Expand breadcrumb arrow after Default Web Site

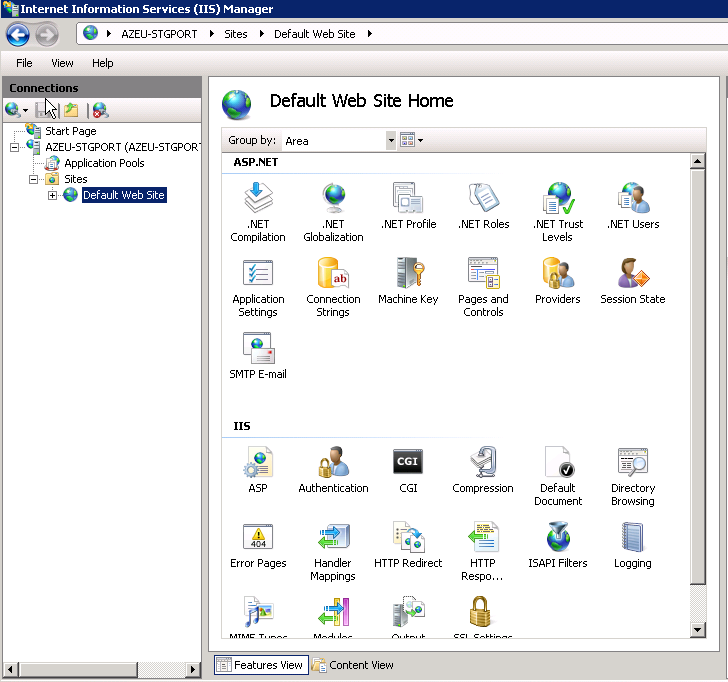click(370, 34)
